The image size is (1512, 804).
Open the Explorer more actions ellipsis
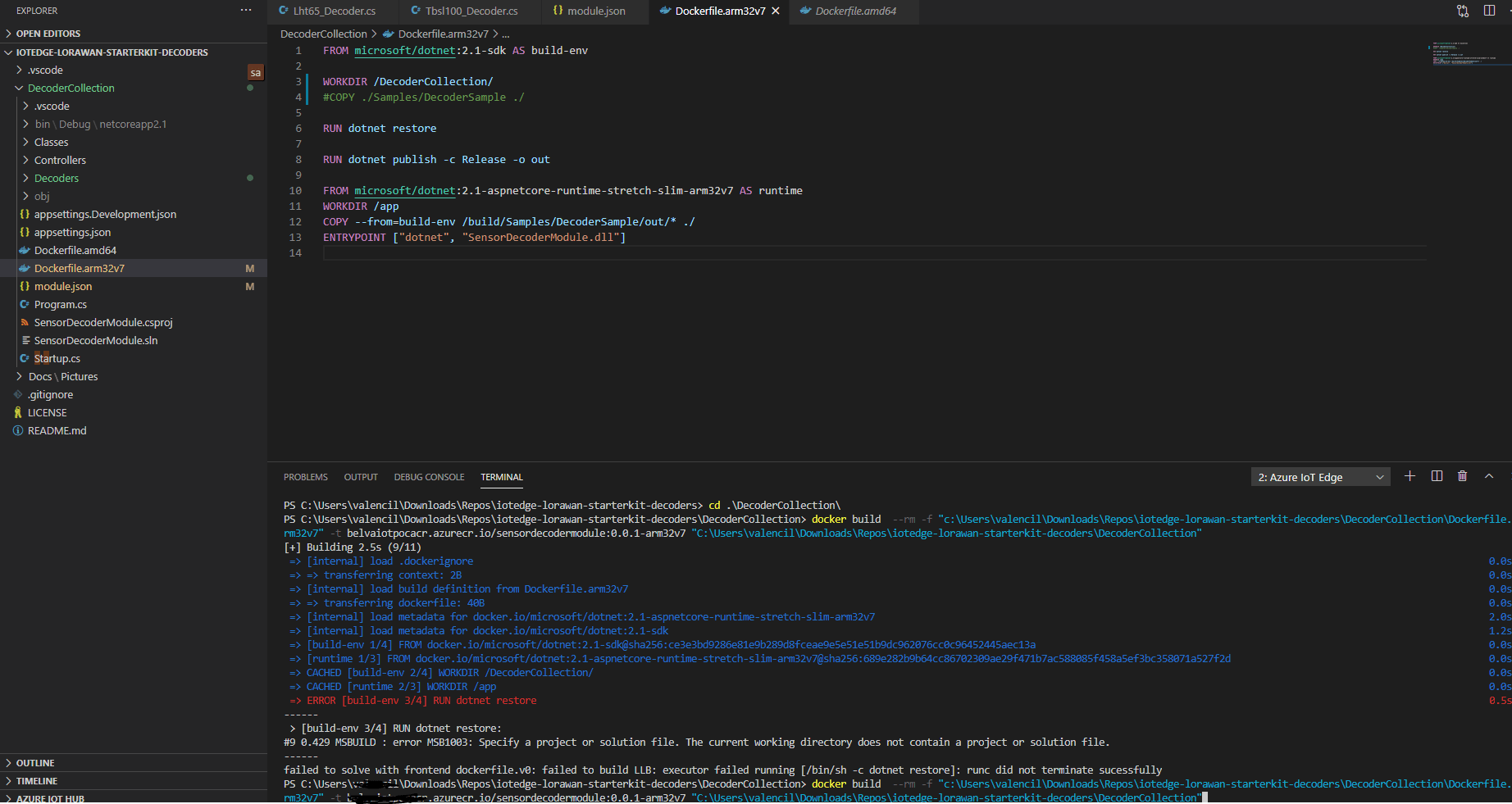click(246, 10)
